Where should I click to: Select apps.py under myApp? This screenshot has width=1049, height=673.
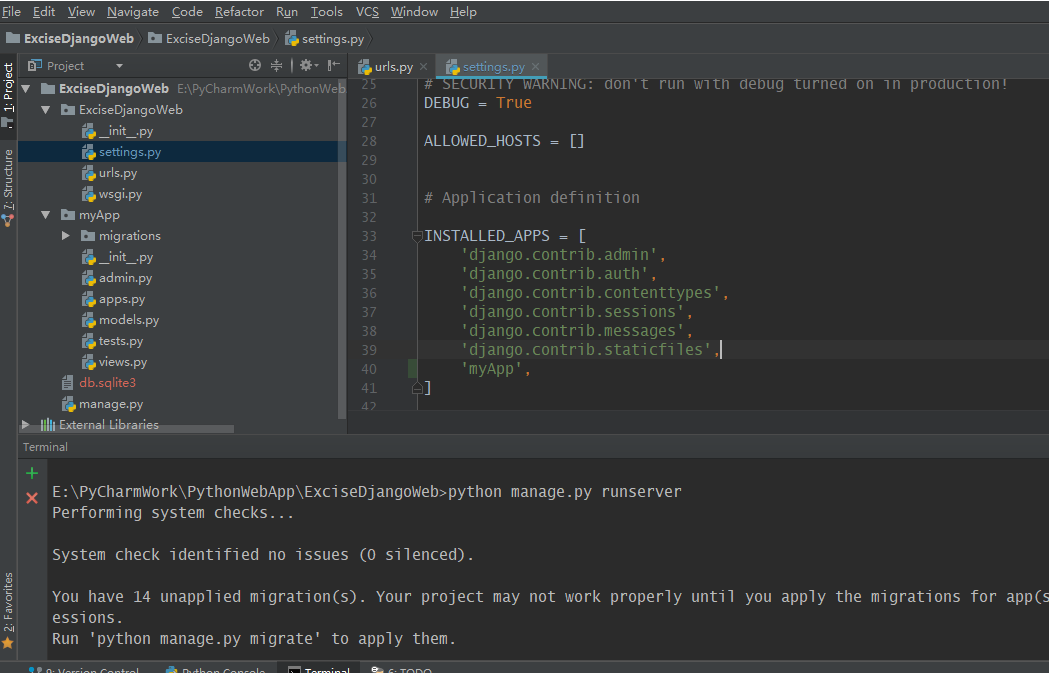(x=122, y=299)
